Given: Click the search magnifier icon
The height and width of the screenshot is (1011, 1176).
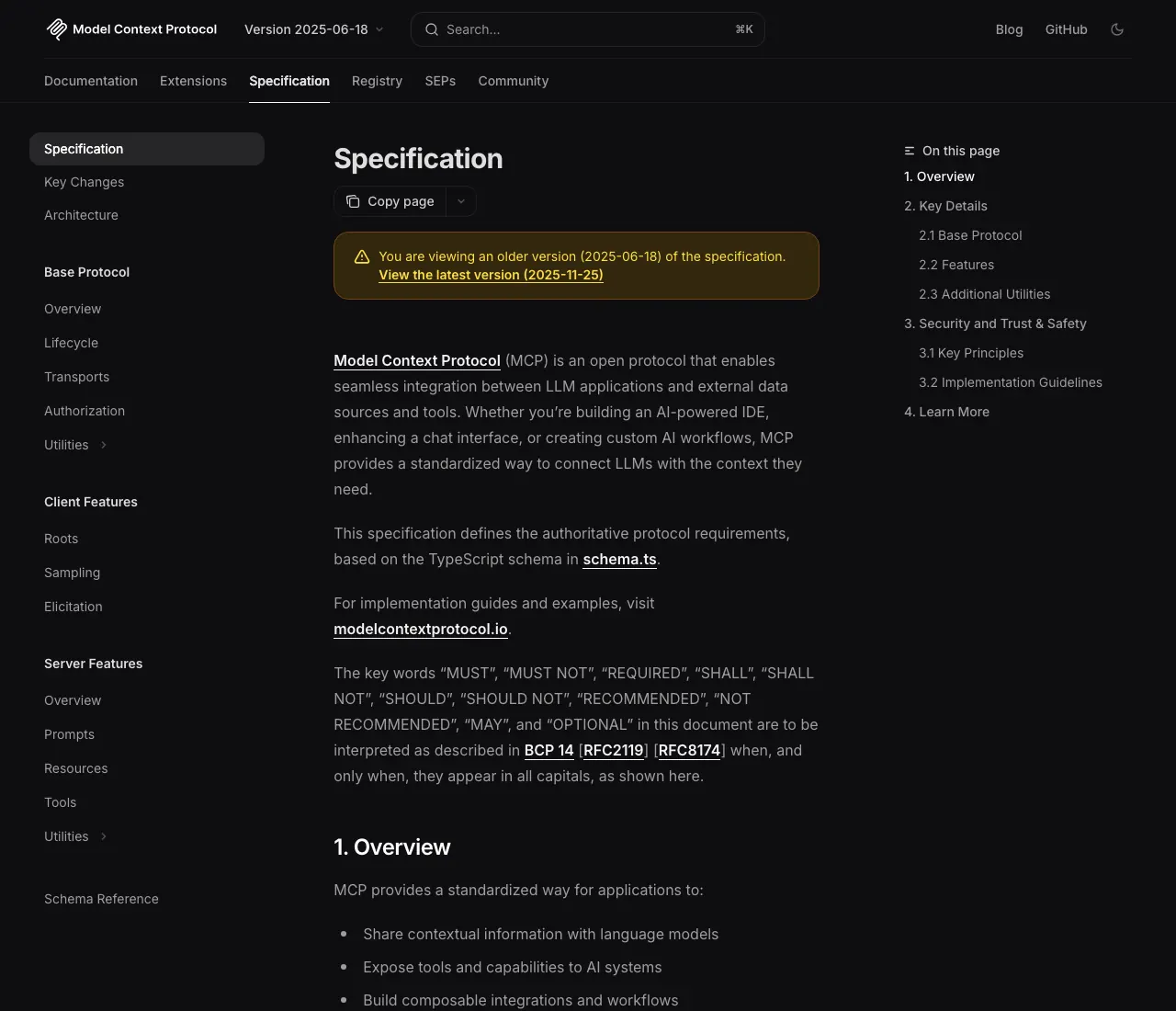Looking at the screenshot, I should tap(431, 29).
